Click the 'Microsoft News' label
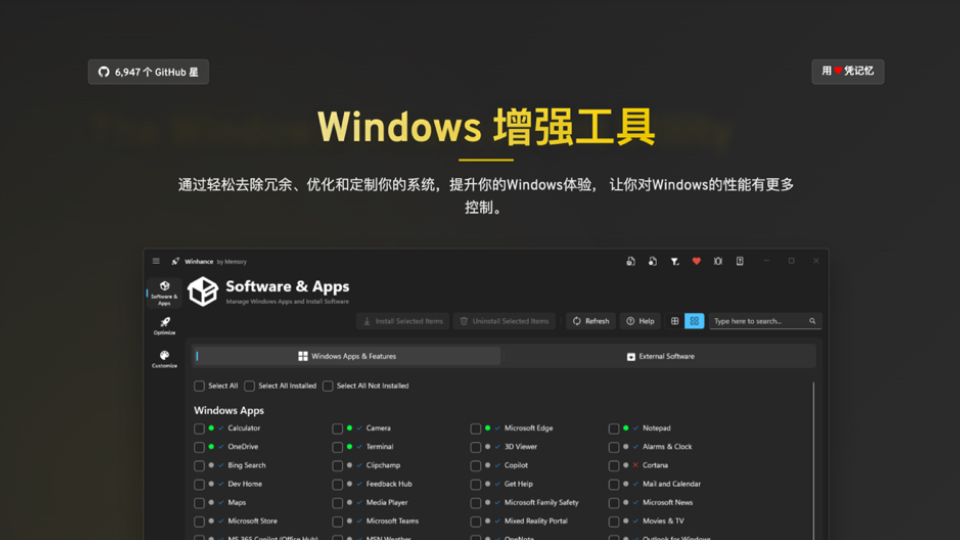The image size is (960, 540). [x=667, y=503]
